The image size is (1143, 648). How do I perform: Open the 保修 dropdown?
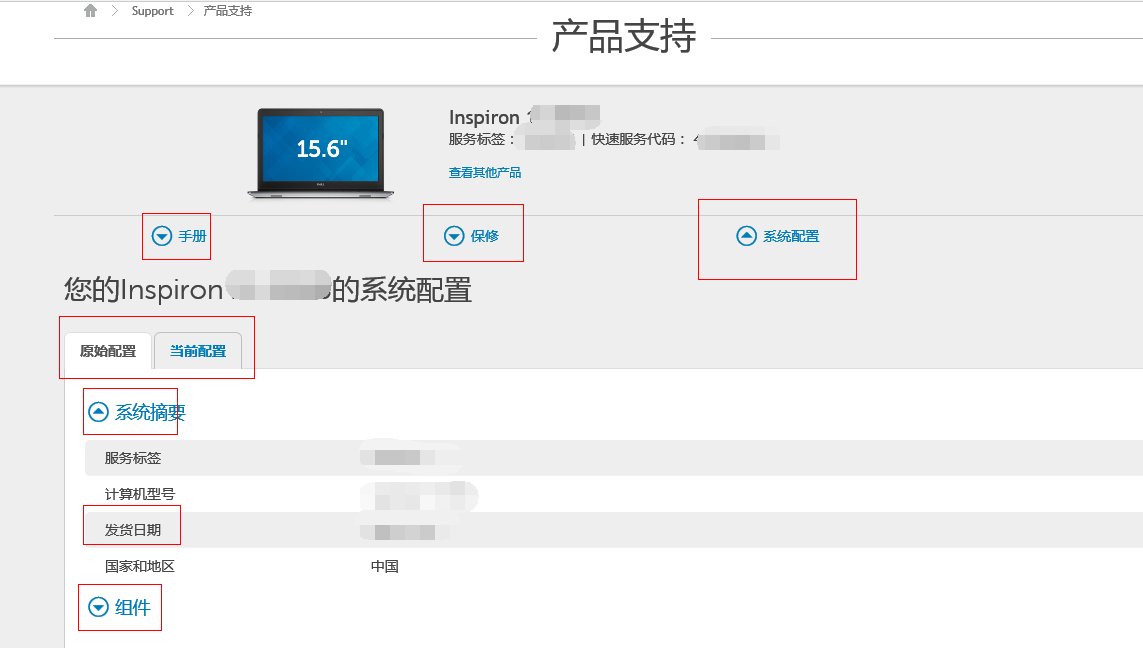click(474, 234)
